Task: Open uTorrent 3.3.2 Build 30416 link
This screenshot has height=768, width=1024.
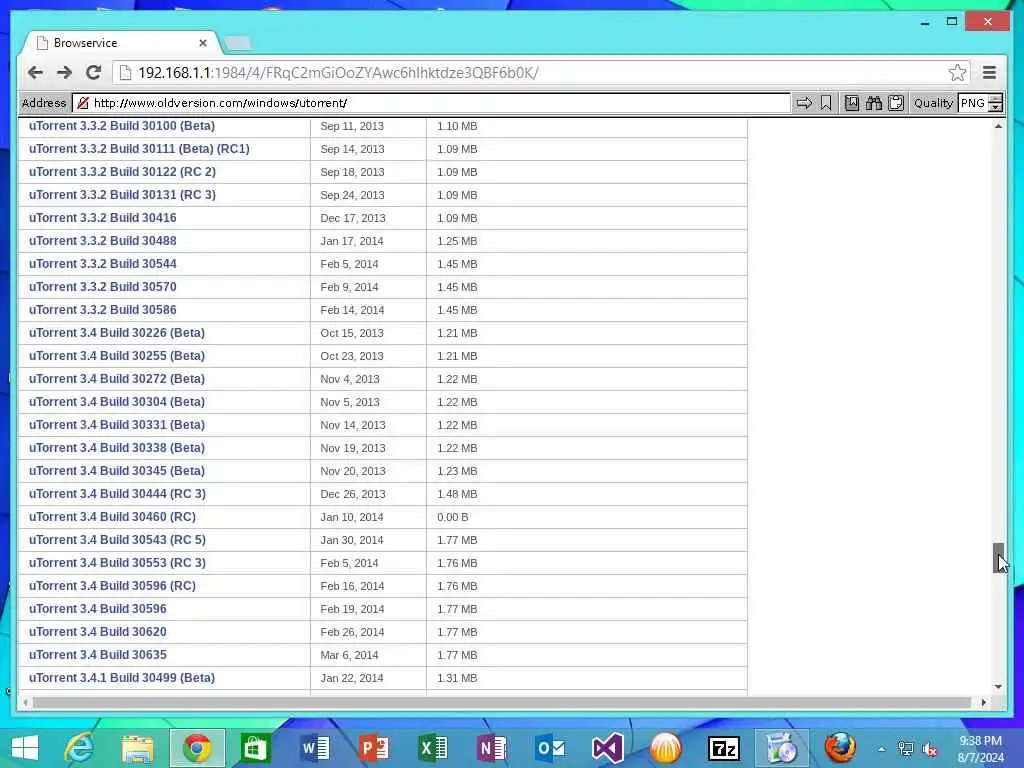Action: coord(103,217)
